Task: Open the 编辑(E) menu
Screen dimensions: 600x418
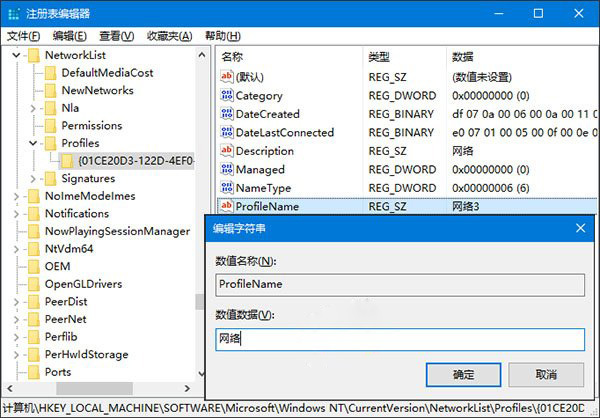Action: (70, 36)
